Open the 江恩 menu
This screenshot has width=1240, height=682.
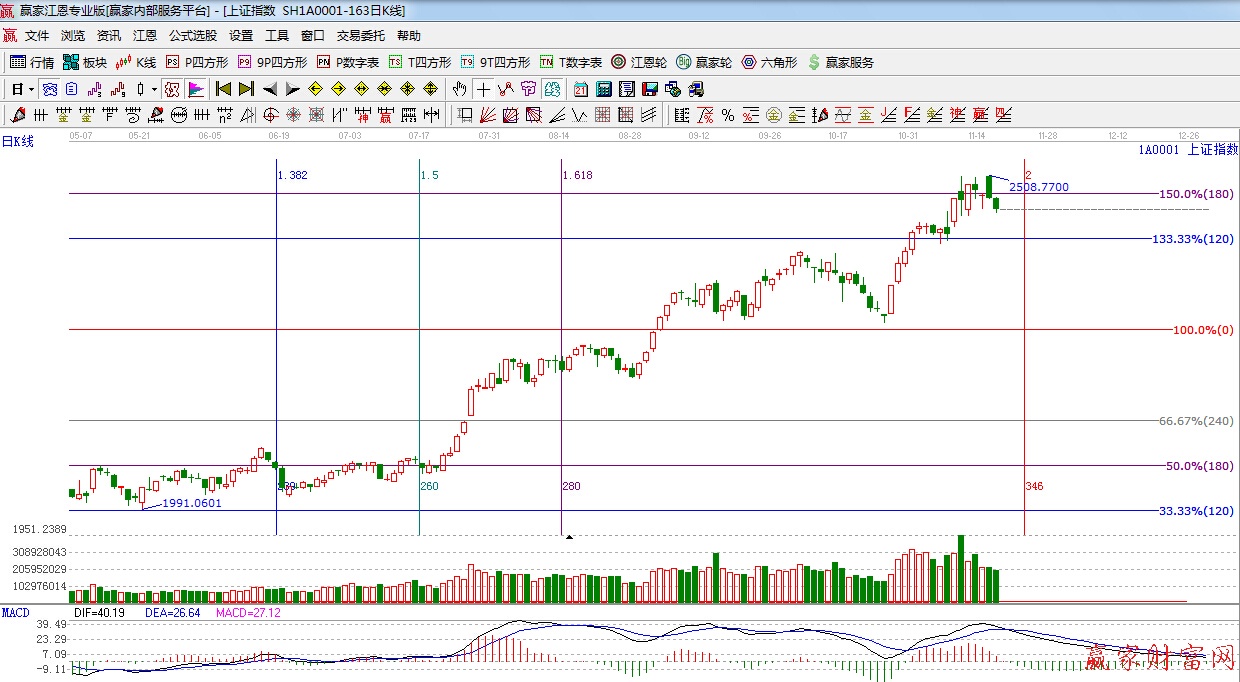(145, 35)
